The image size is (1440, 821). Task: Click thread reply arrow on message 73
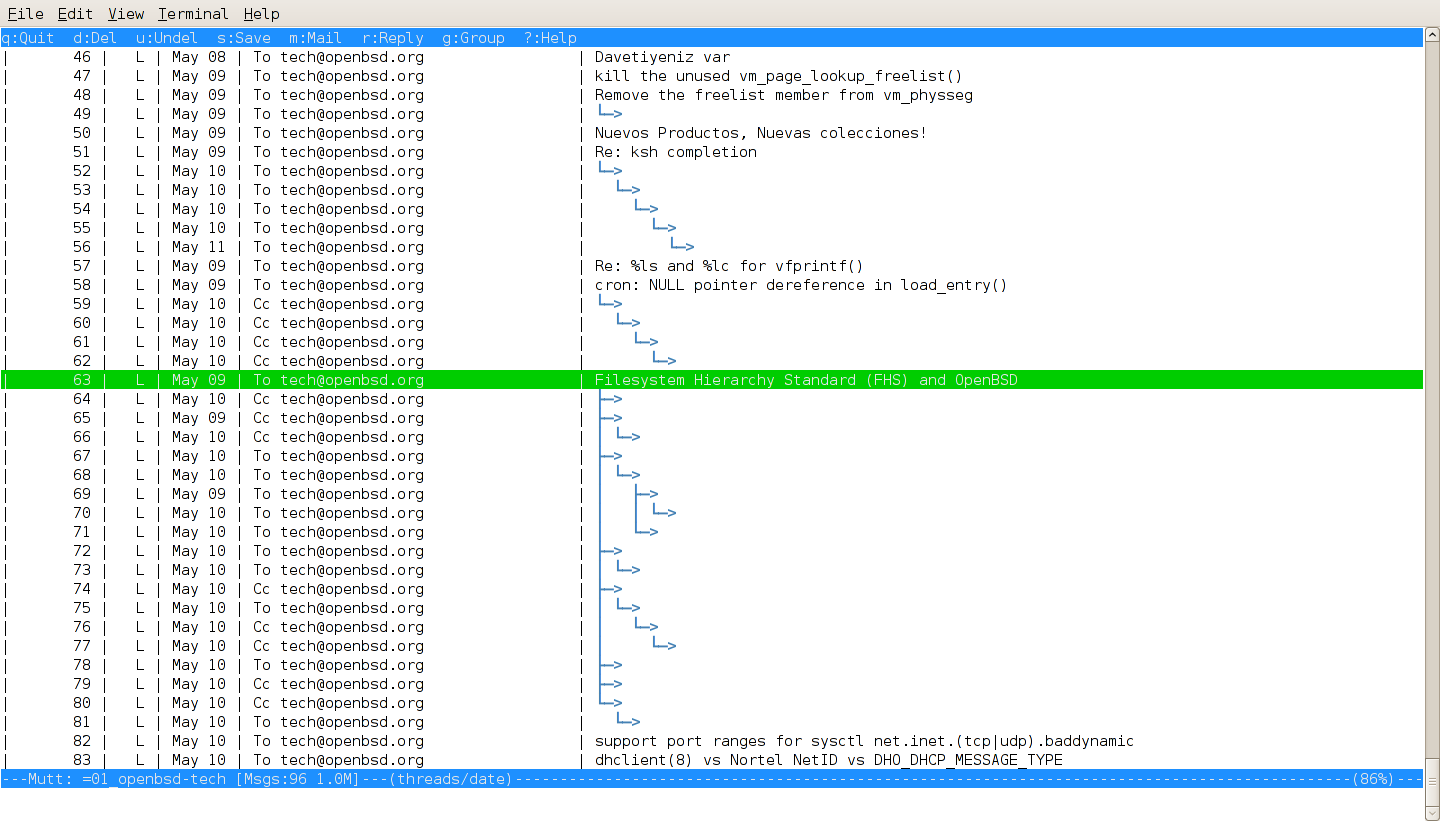(627, 570)
